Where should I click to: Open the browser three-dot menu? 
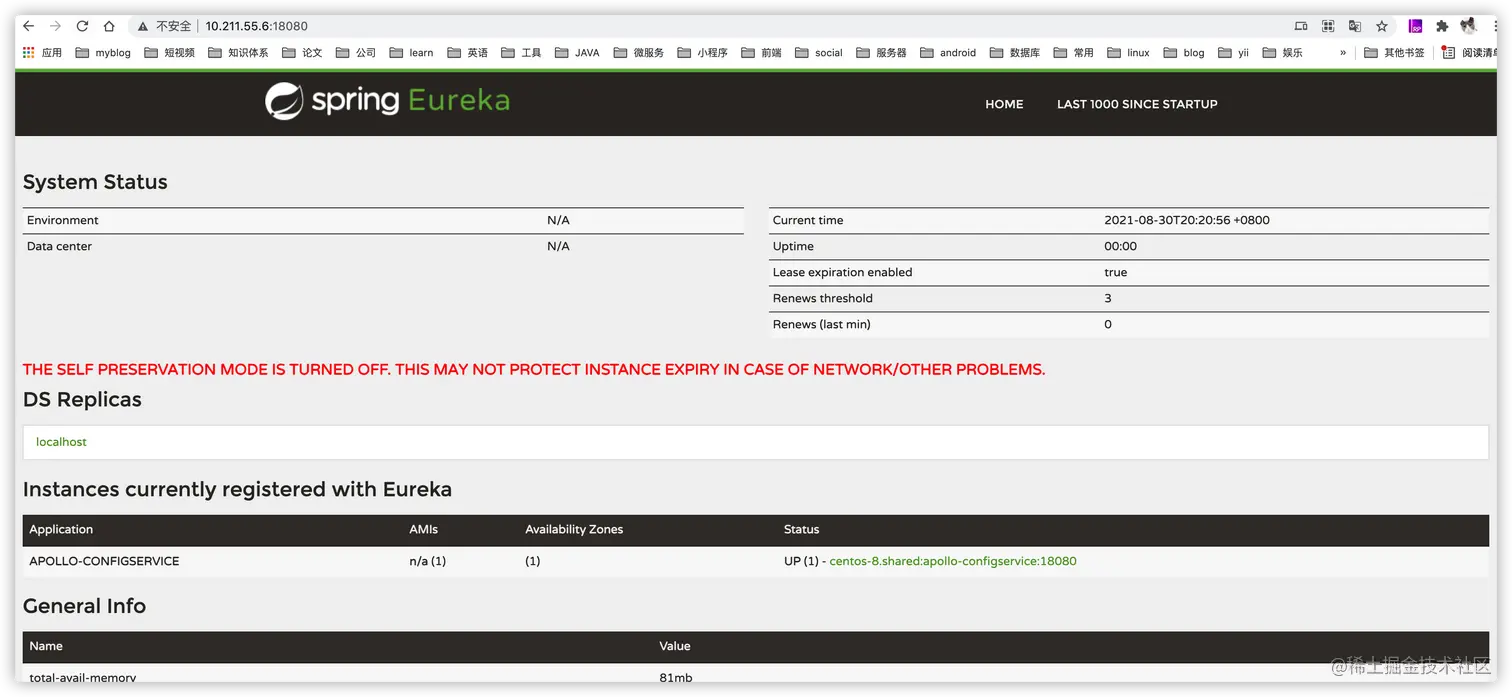pyautogui.click(x=1494, y=26)
